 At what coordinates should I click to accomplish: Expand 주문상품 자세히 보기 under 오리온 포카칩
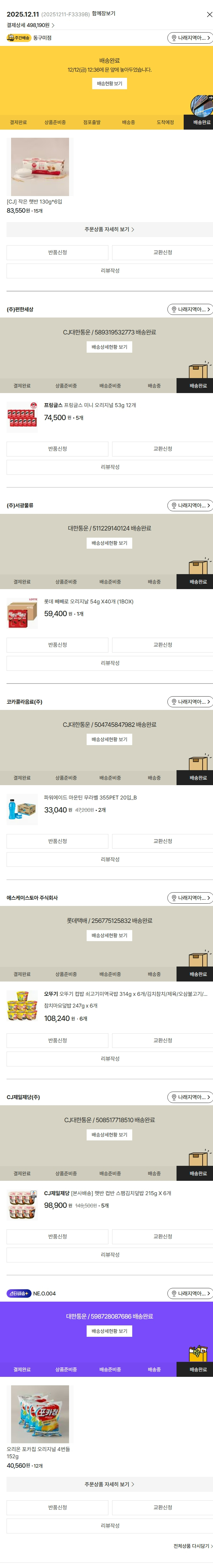pyautogui.click(x=109, y=1484)
